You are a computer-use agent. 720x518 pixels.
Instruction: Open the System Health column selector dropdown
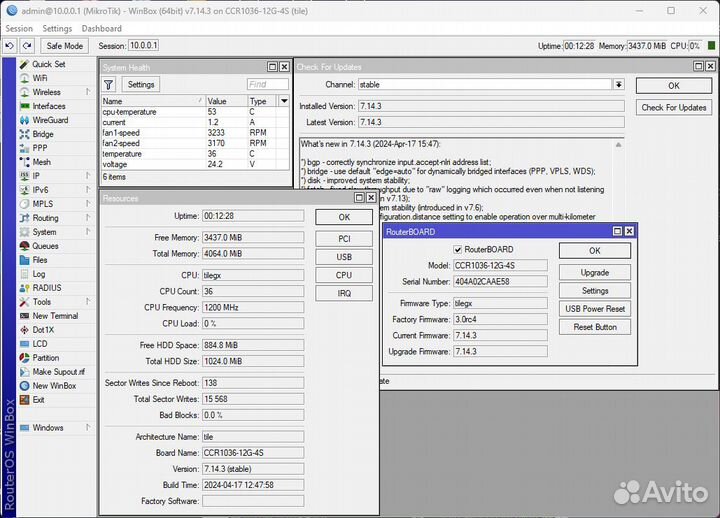(x=284, y=101)
